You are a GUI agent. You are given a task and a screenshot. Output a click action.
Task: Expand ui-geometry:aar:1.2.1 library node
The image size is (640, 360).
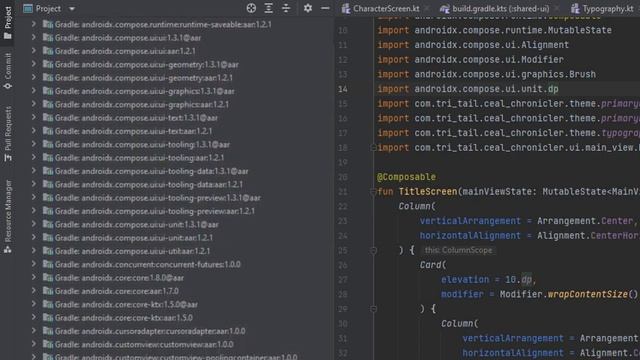[x=34, y=78]
